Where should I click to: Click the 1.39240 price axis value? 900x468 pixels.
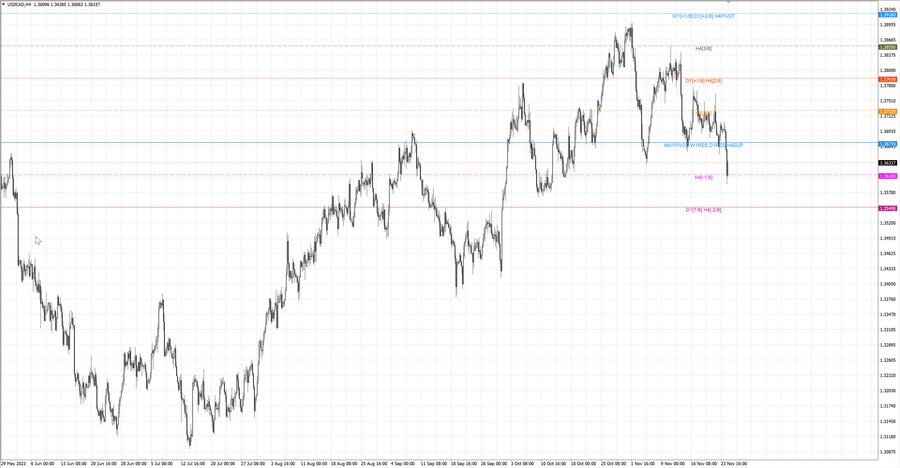888,9
